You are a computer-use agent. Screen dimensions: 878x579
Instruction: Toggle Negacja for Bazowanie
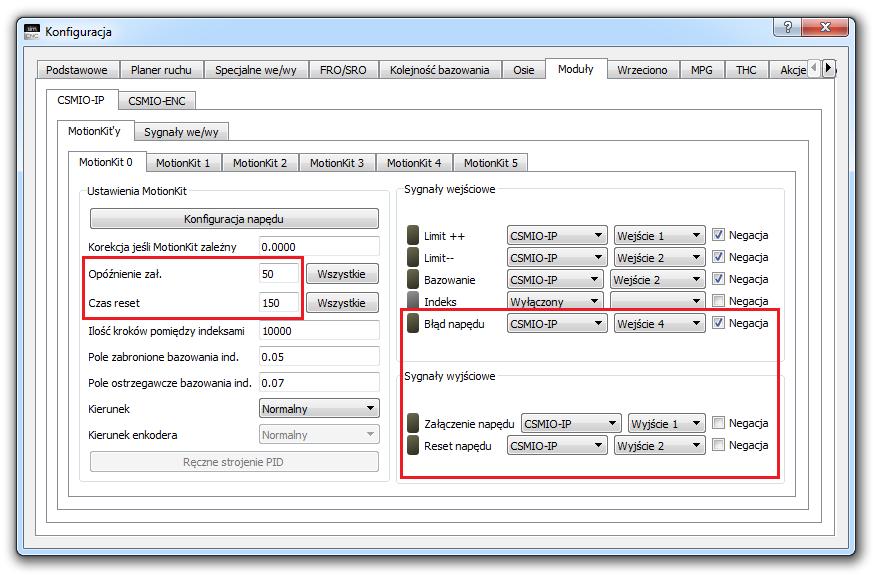coord(718,278)
